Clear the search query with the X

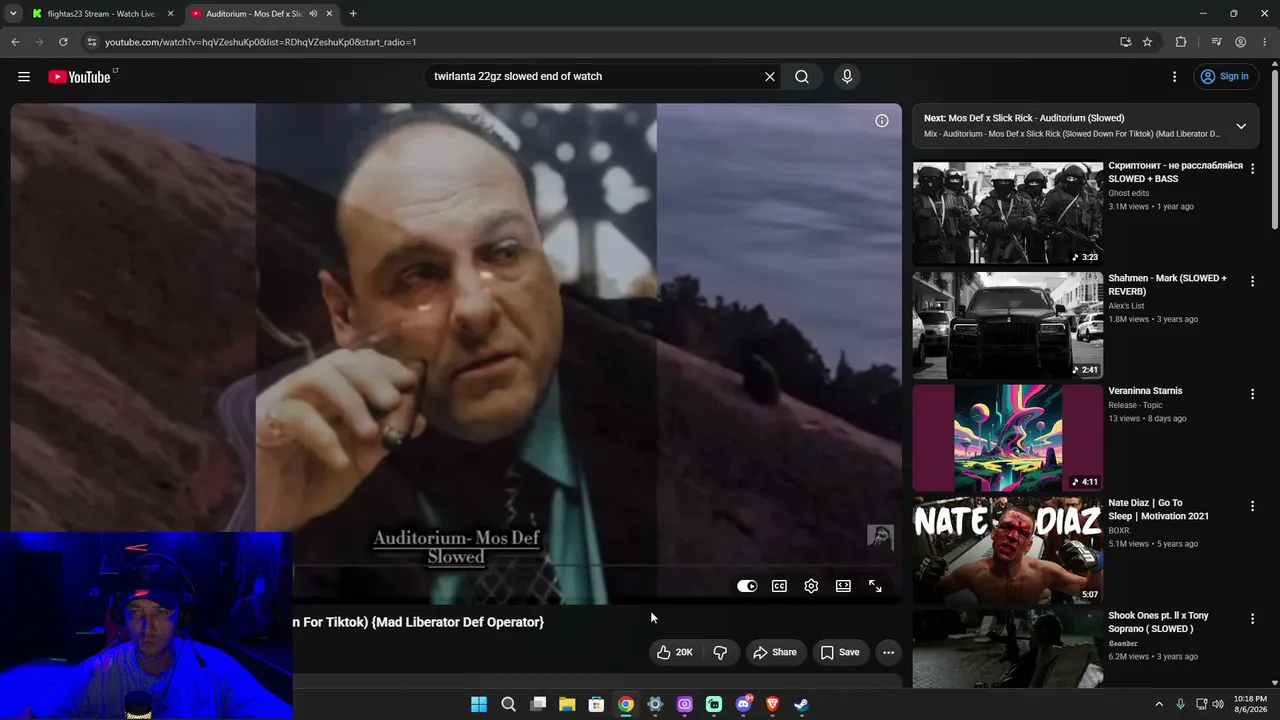[x=770, y=76]
